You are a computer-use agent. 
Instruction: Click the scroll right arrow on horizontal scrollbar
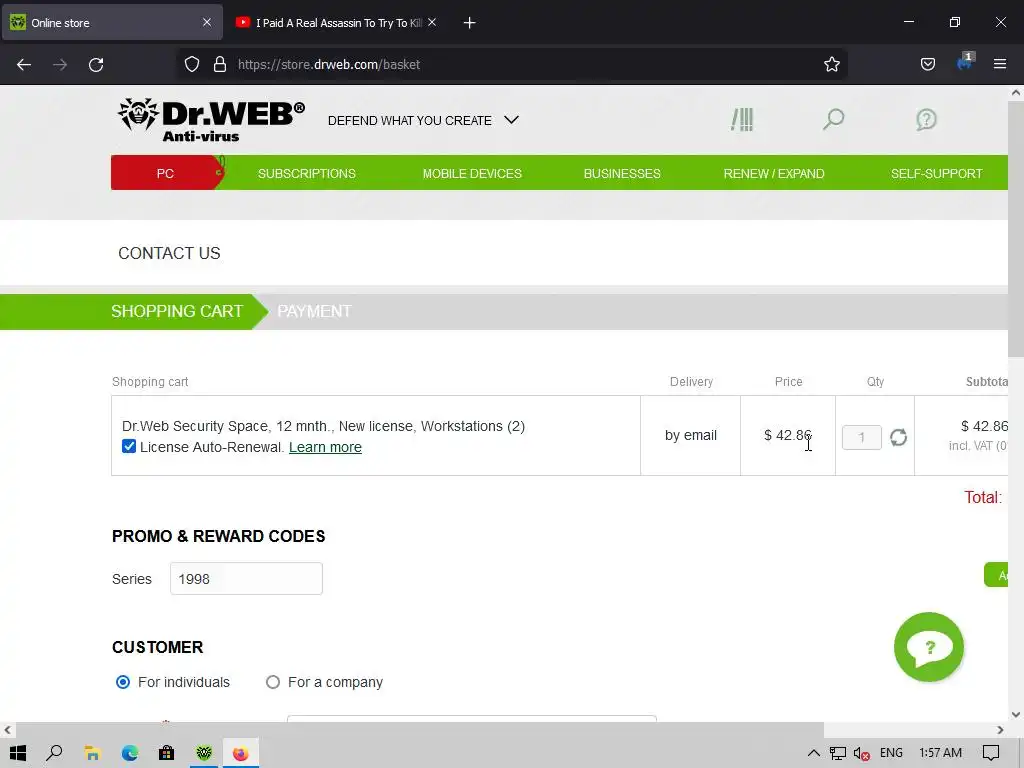[x=1000, y=729]
